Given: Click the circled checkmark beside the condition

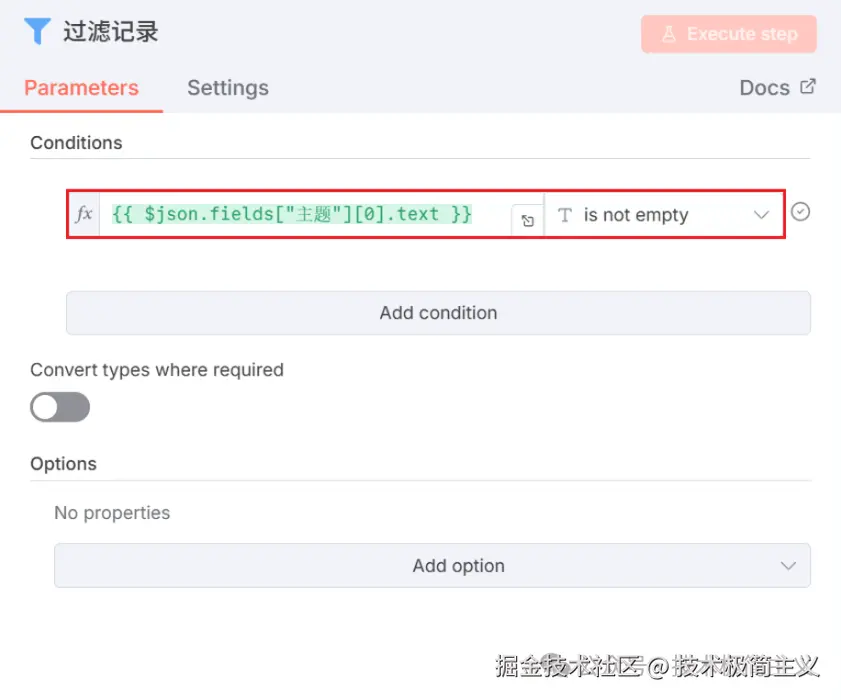Looking at the screenshot, I should click(x=800, y=212).
